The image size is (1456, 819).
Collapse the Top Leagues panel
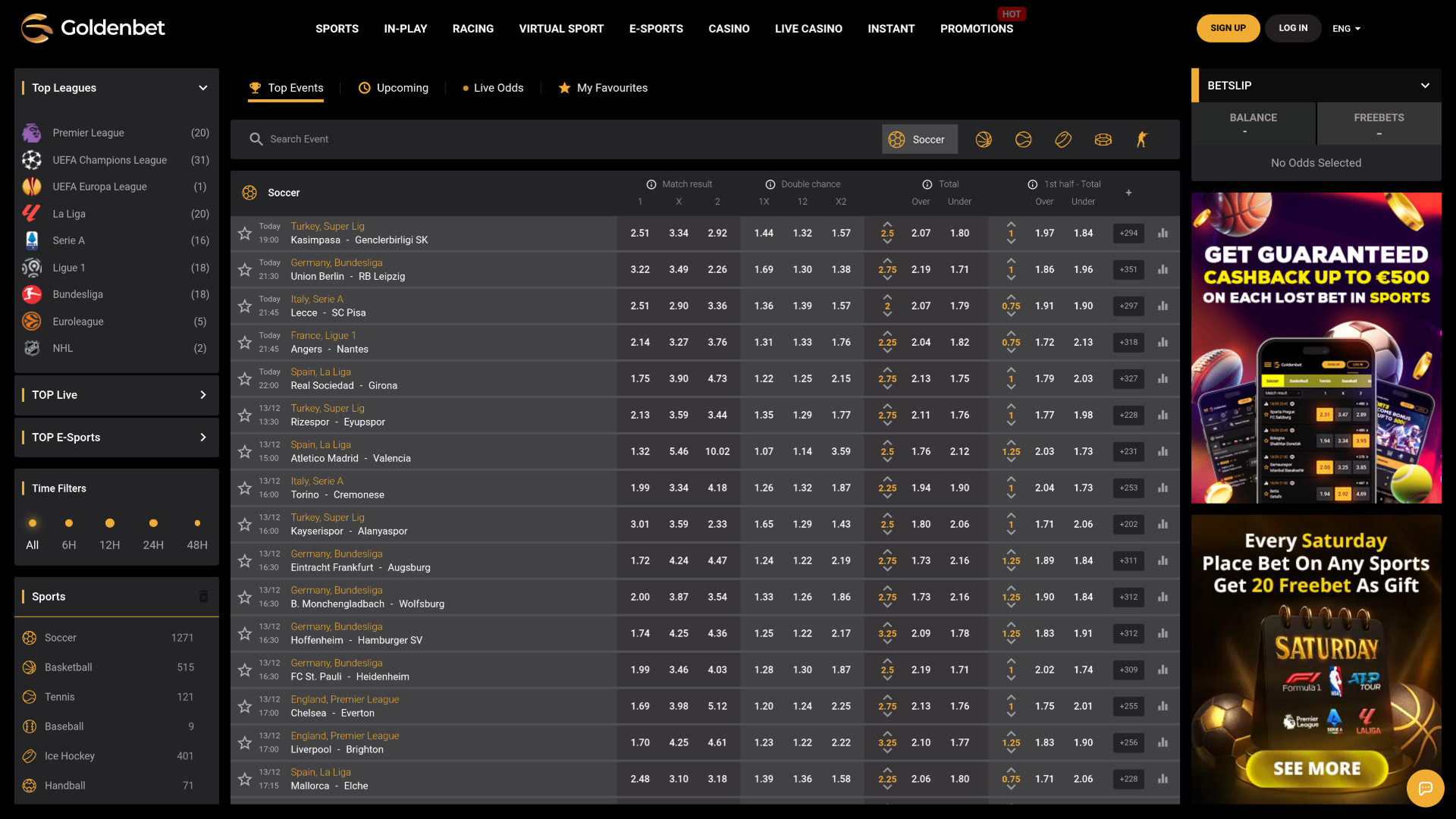pos(202,87)
